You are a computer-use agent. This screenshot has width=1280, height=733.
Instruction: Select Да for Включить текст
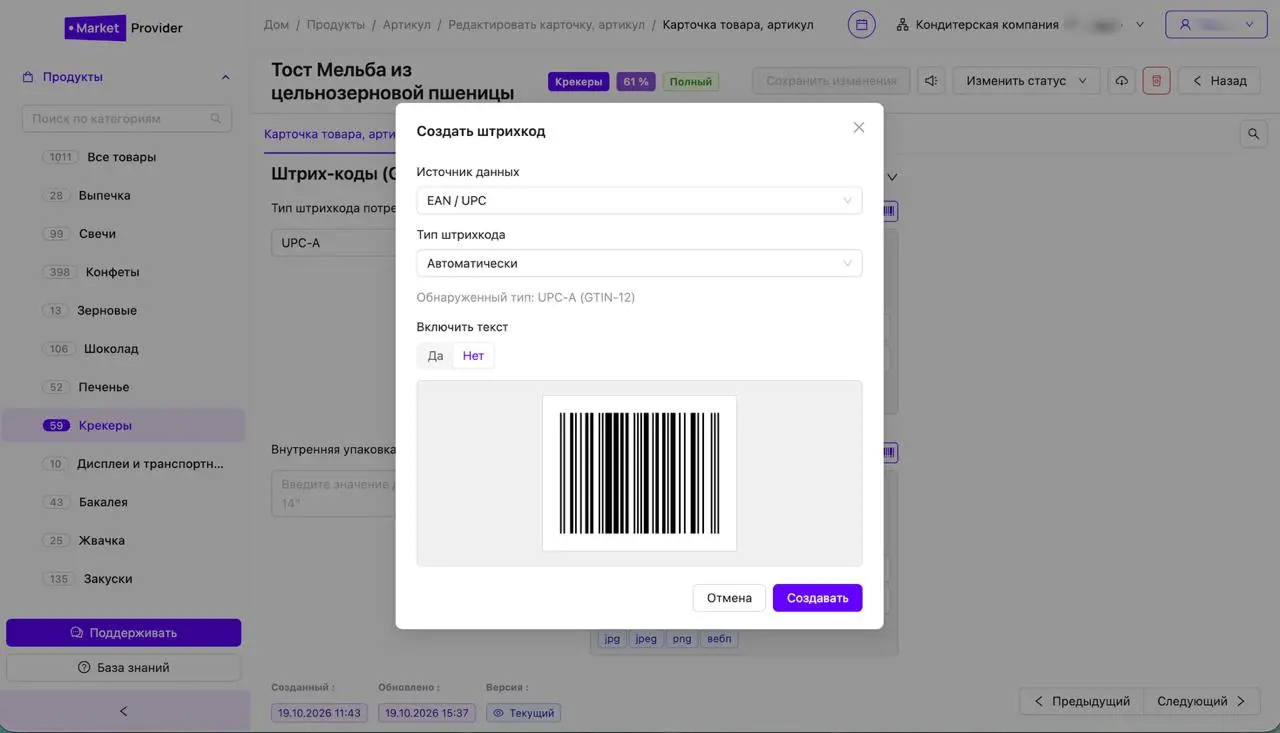435,356
